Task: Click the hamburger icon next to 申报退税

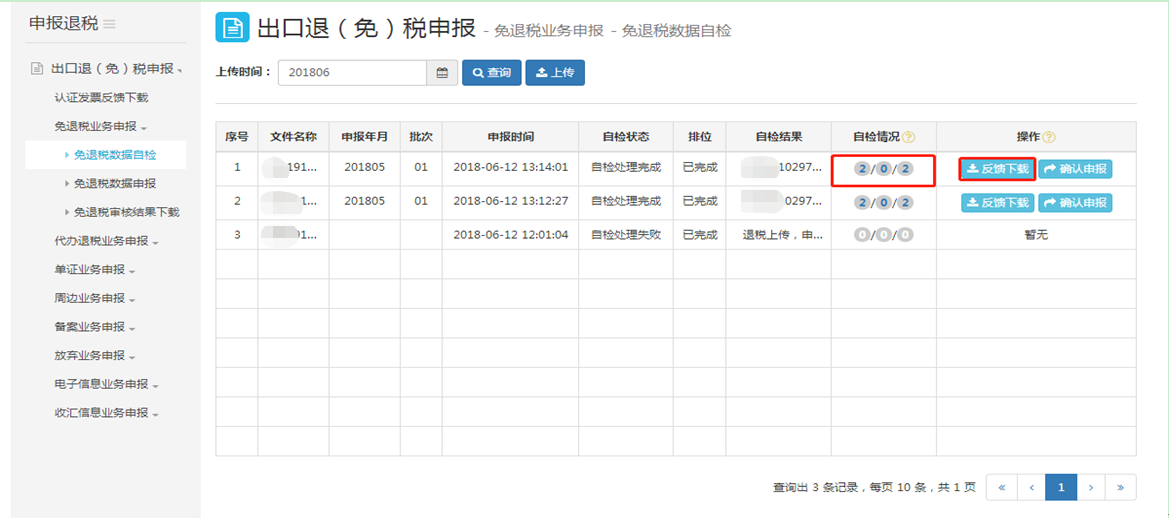Action: (109, 24)
